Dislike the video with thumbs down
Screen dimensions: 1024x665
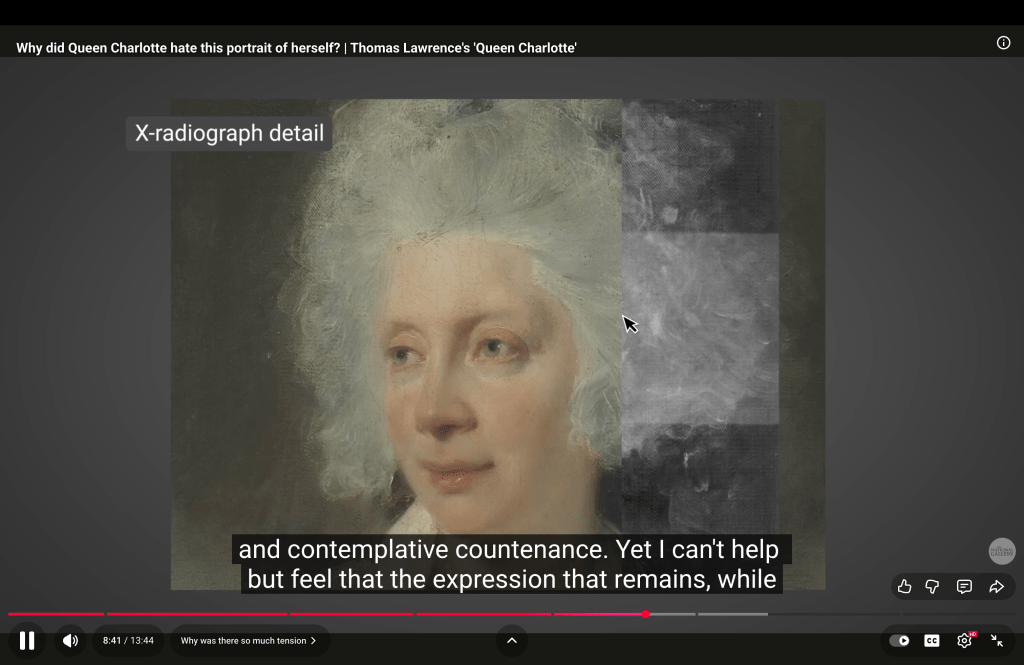click(x=933, y=587)
